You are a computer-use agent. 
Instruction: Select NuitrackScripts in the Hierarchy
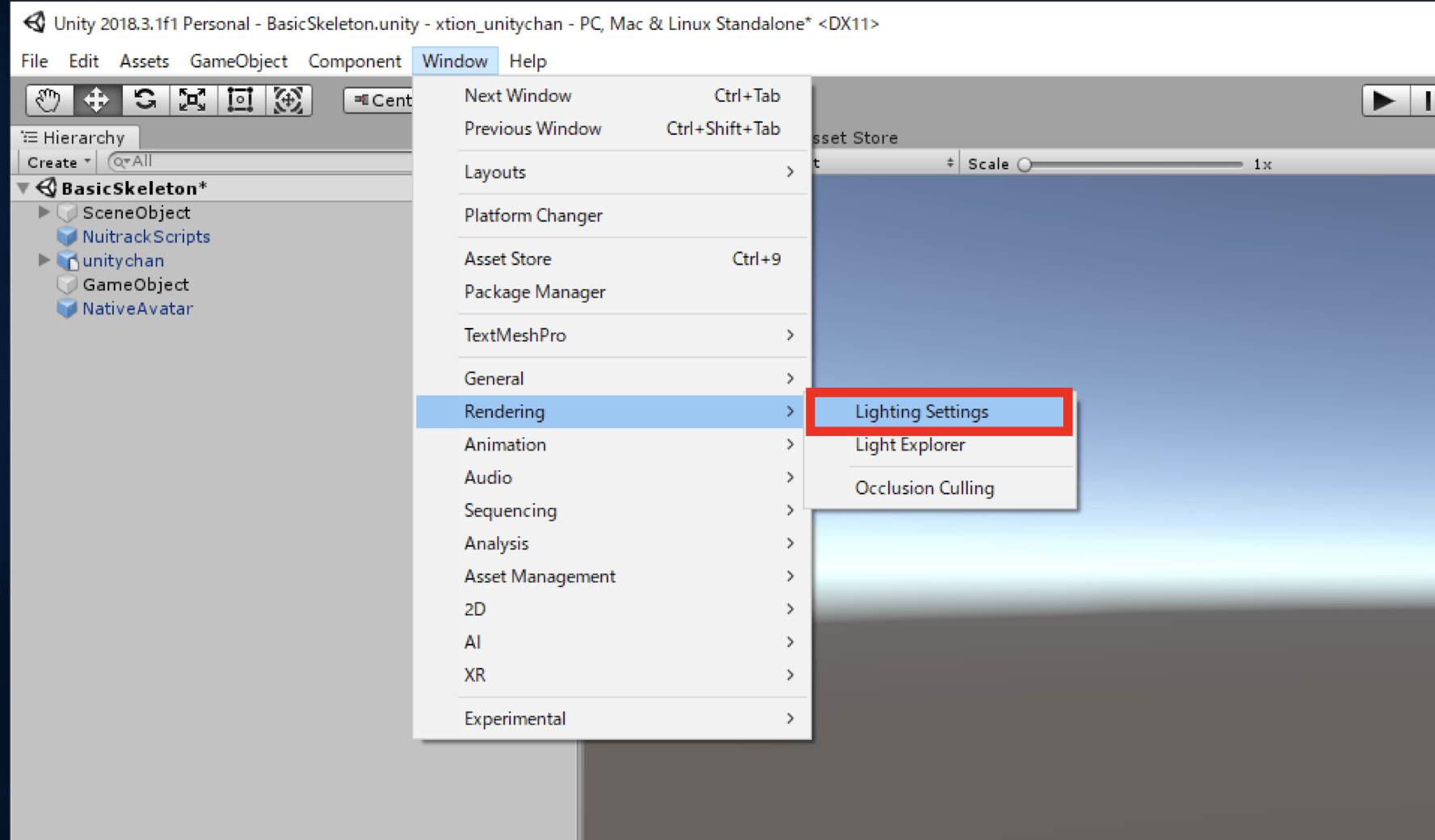click(x=146, y=237)
